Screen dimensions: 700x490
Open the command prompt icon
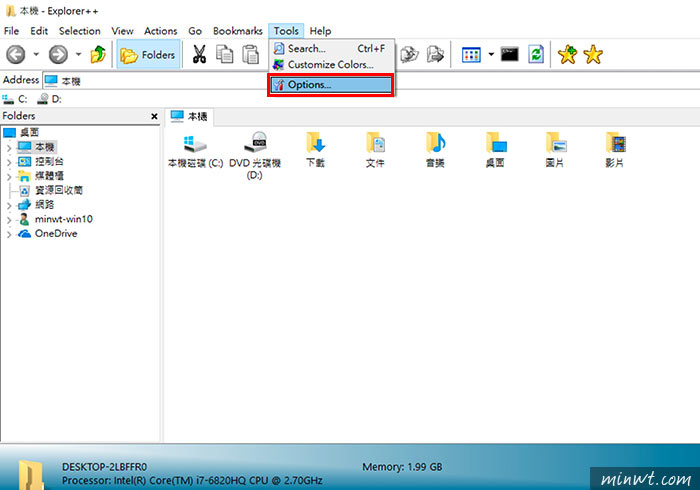point(509,54)
